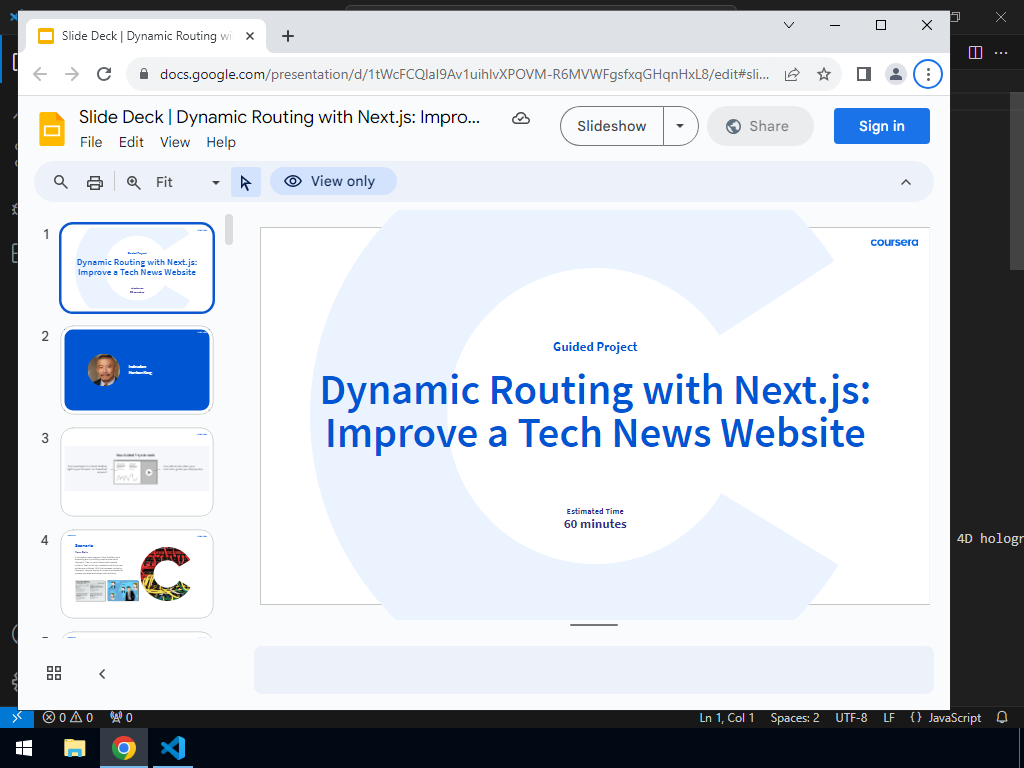Viewport: 1024px width, 768px height.
Task: Click UTF-8 encoding in status bar
Action: pyautogui.click(x=851, y=717)
